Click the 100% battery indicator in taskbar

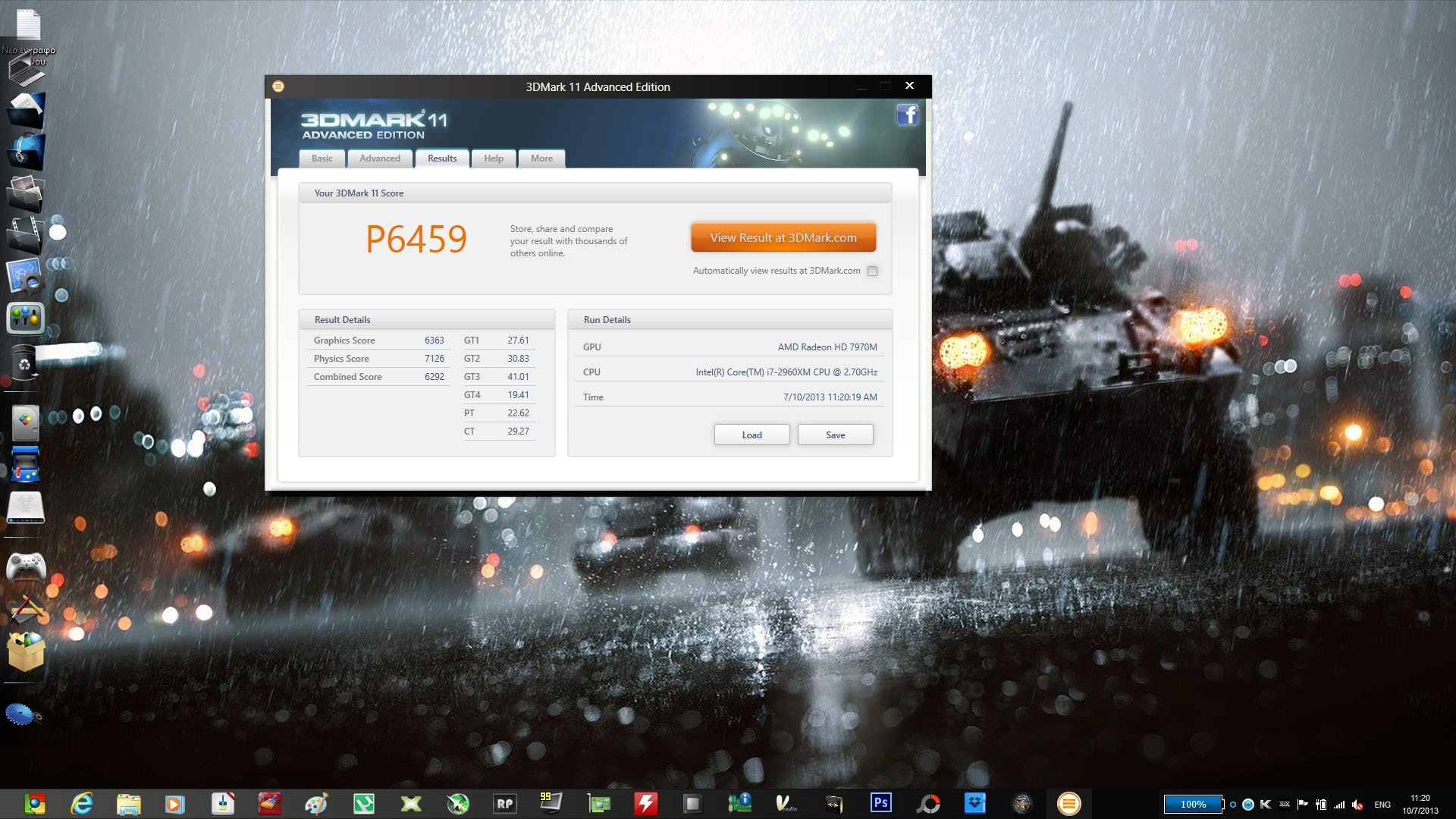[1194, 805]
